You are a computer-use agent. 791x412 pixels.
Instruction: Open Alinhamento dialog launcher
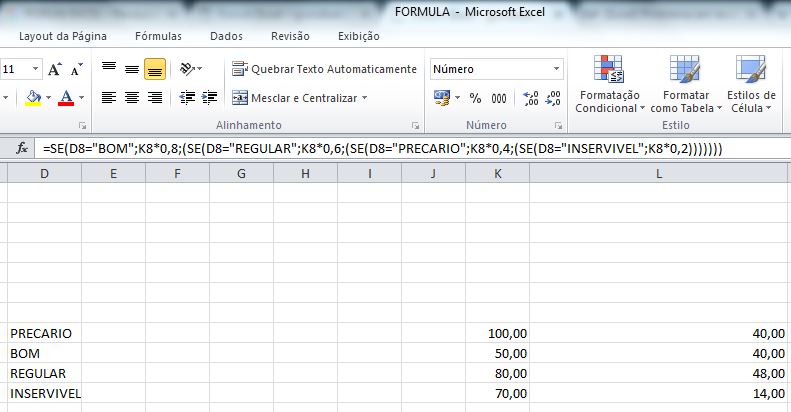[415, 126]
